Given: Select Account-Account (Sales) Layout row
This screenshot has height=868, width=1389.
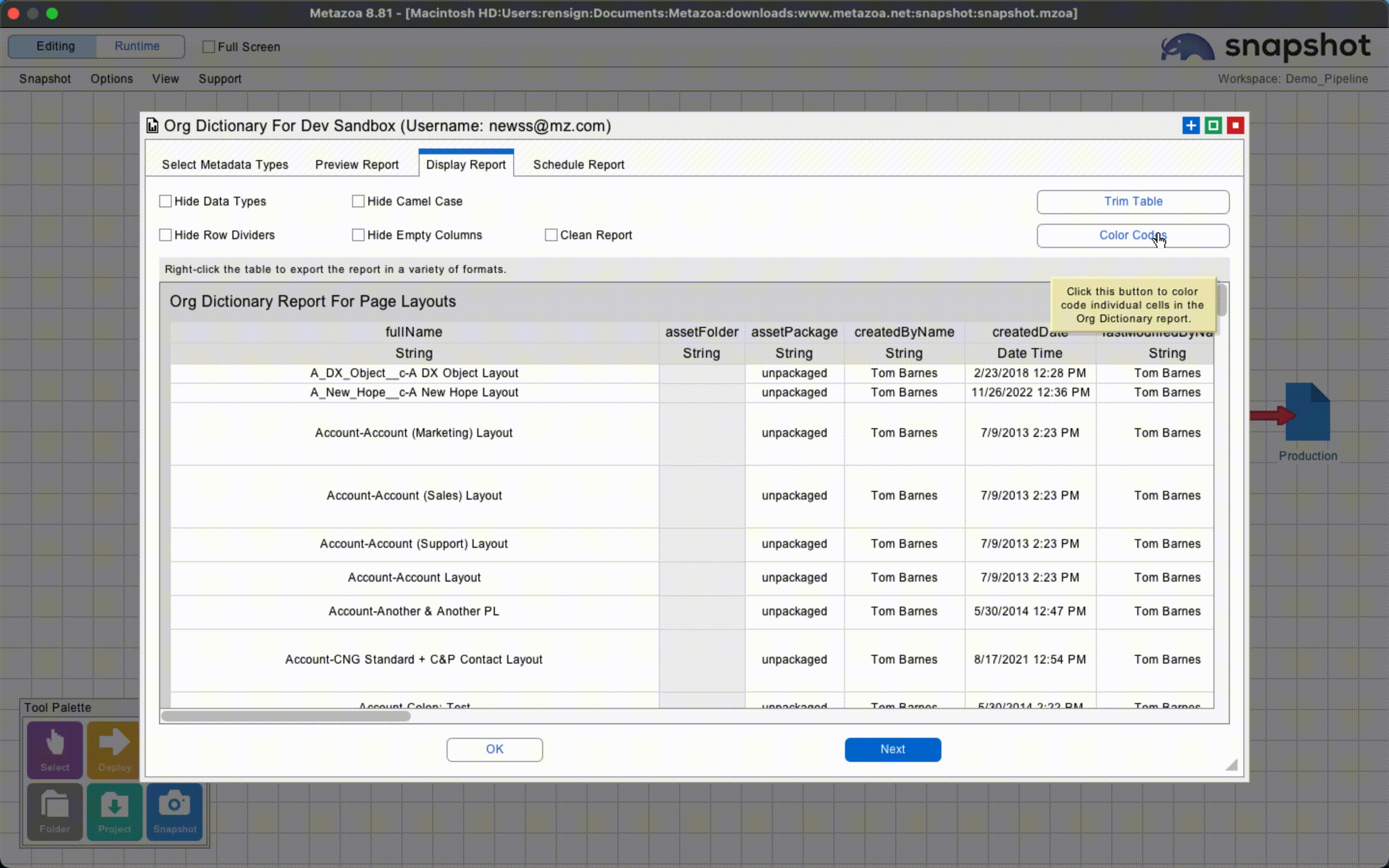Looking at the screenshot, I should (x=414, y=496).
